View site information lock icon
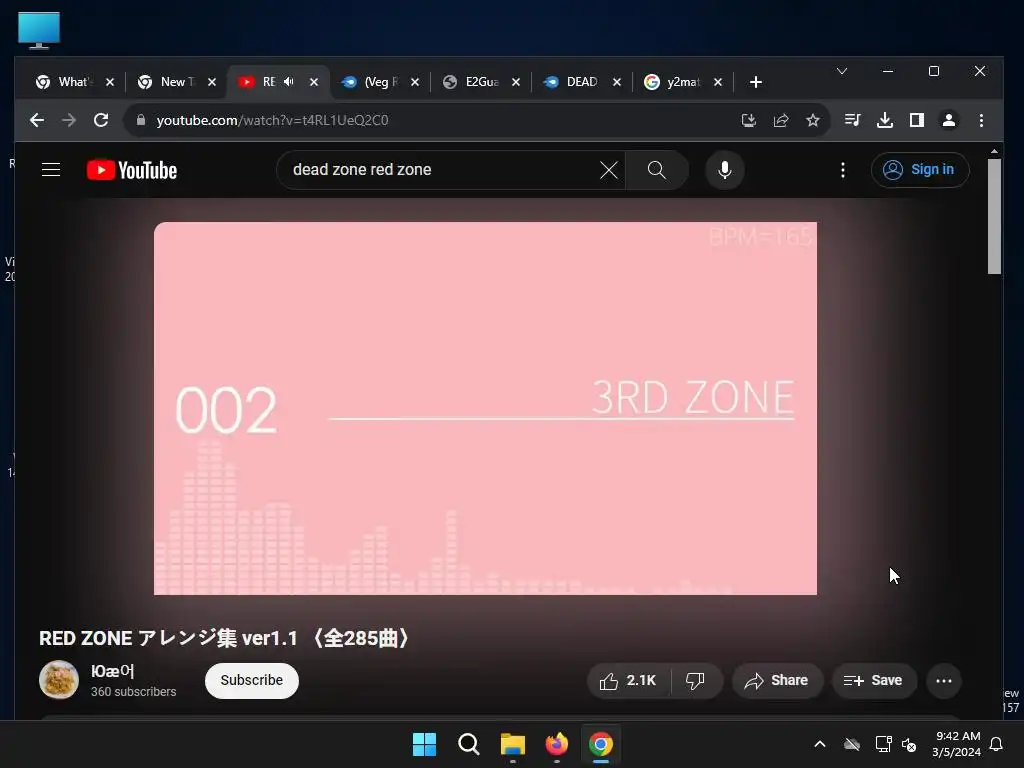 coord(140,120)
